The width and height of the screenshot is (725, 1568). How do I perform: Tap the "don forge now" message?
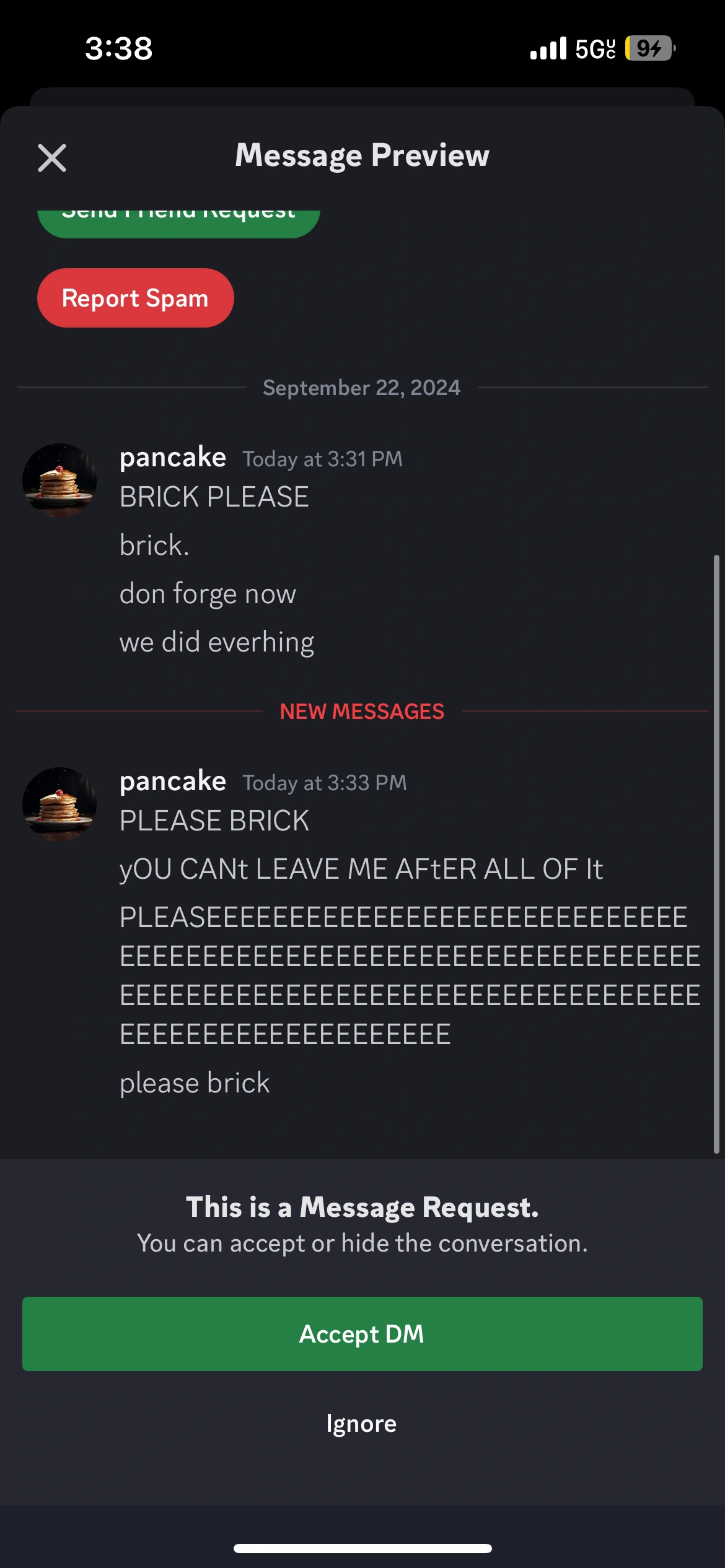tap(208, 594)
